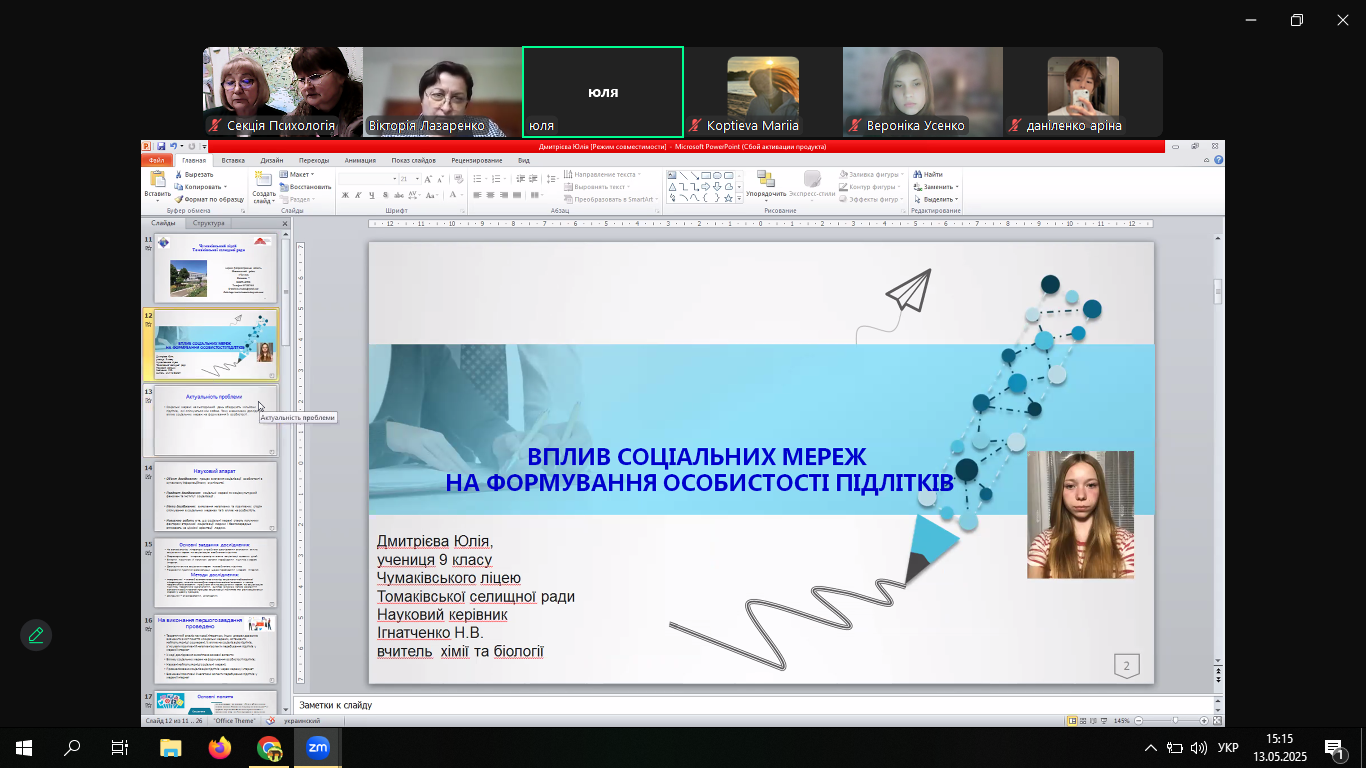Expand the Макет layout dropdown
The width and height of the screenshot is (1366, 768).
298,174
